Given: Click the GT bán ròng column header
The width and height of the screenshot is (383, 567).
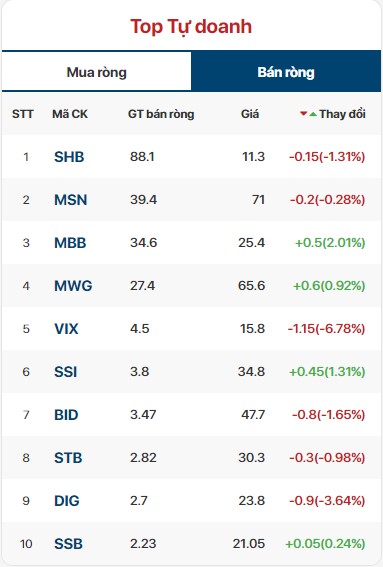Looking at the screenshot, I should pos(161,114).
